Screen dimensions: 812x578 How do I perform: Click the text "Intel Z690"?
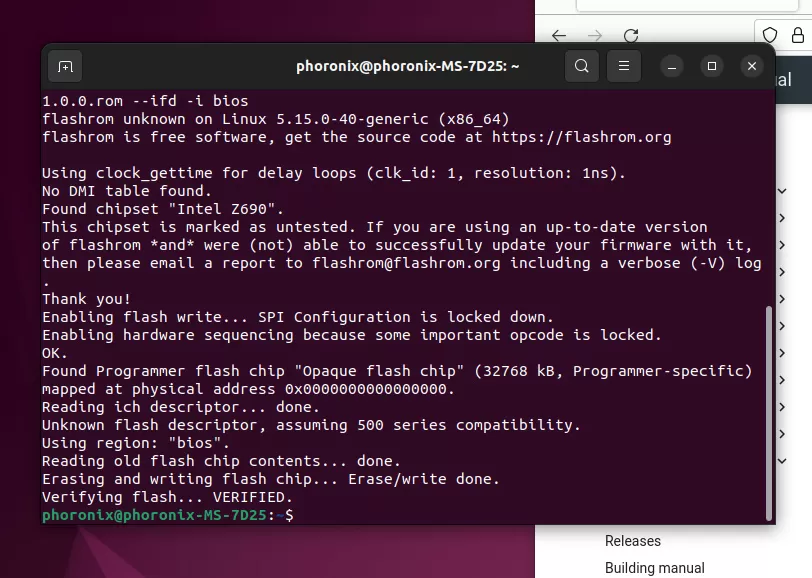[x=222, y=209]
